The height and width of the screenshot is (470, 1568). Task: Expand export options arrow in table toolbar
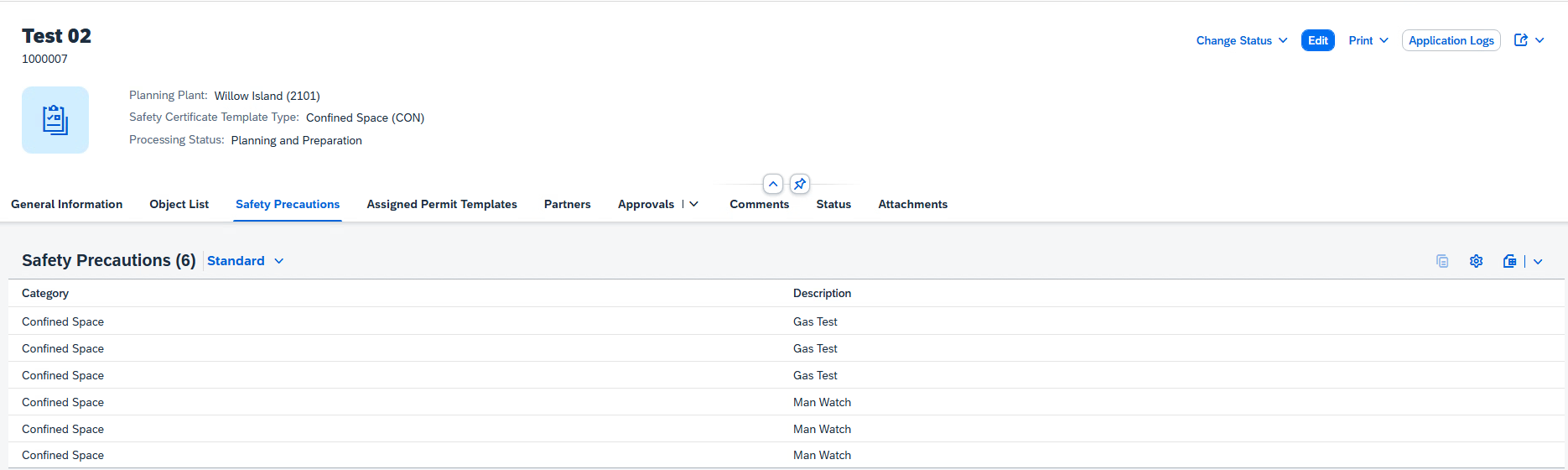coord(1539,261)
